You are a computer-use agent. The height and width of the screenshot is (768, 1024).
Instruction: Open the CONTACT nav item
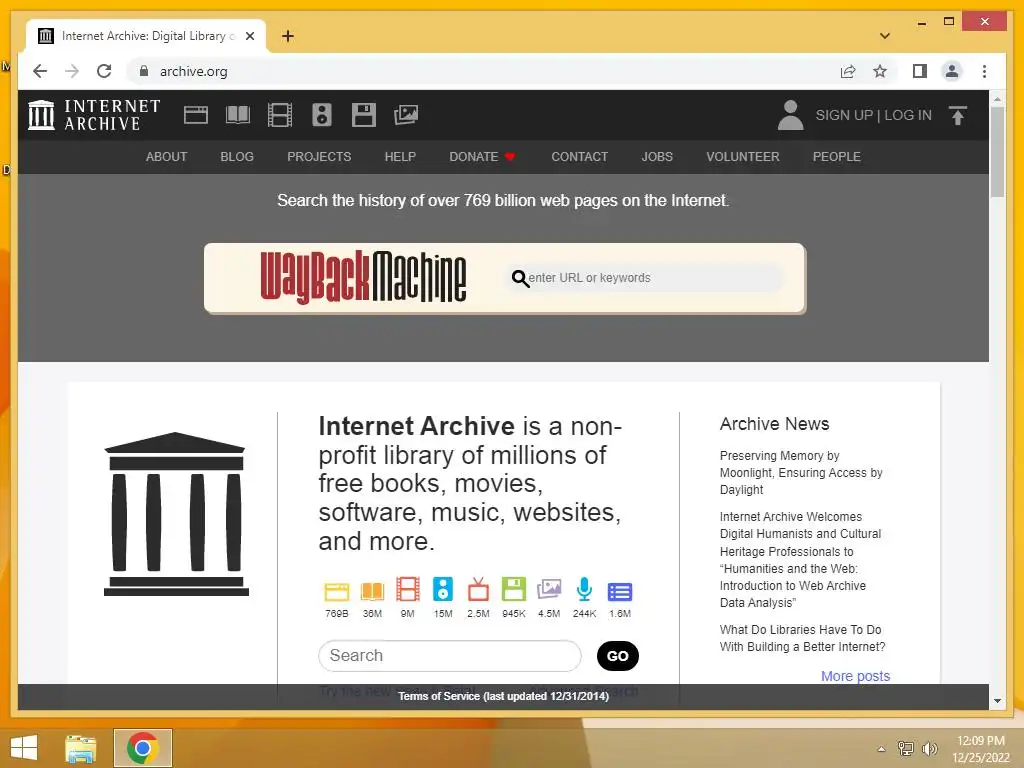click(x=579, y=157)
